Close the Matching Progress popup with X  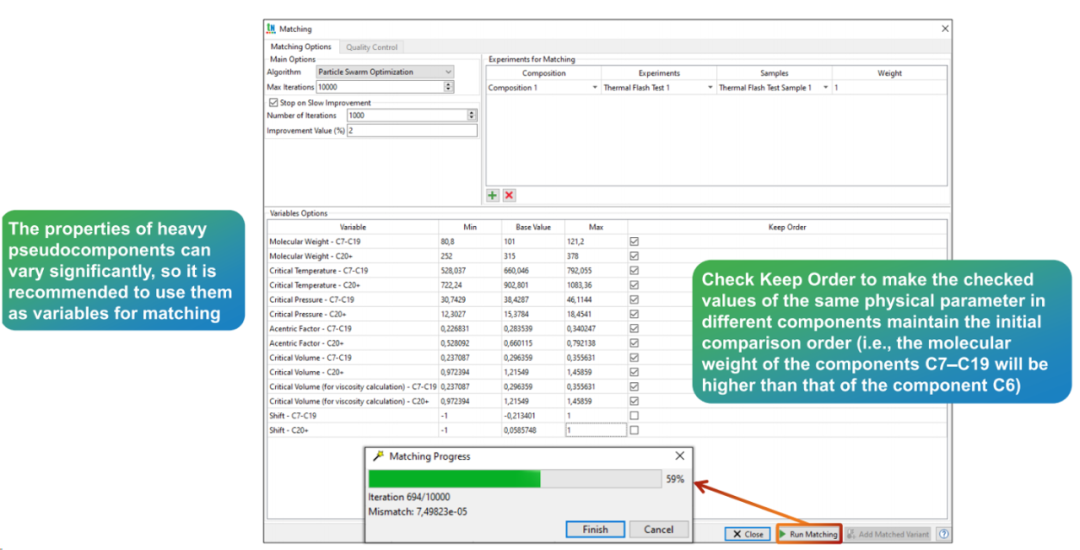coord(680,456)
